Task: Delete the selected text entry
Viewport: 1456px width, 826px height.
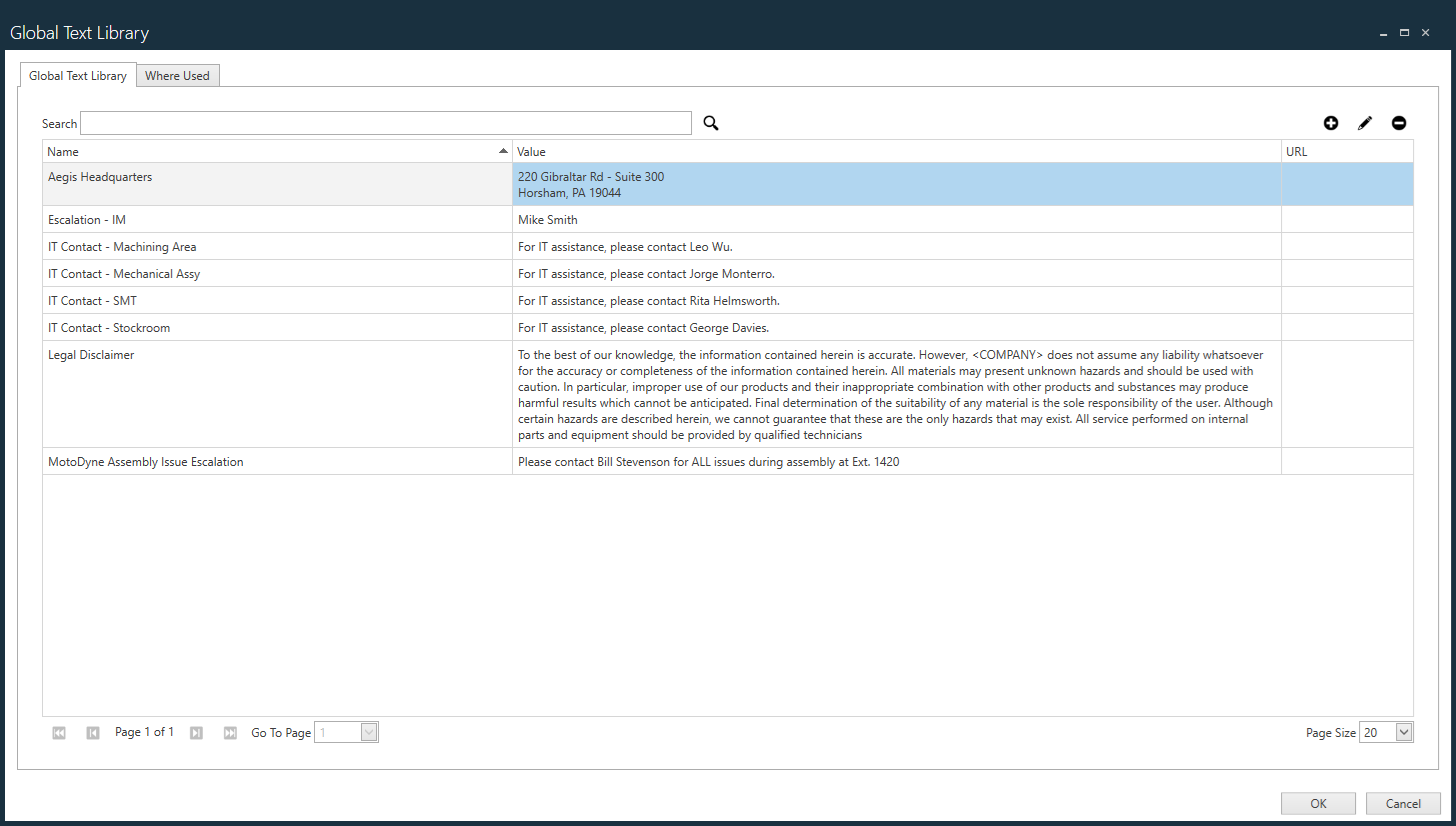Action: 1399,122
